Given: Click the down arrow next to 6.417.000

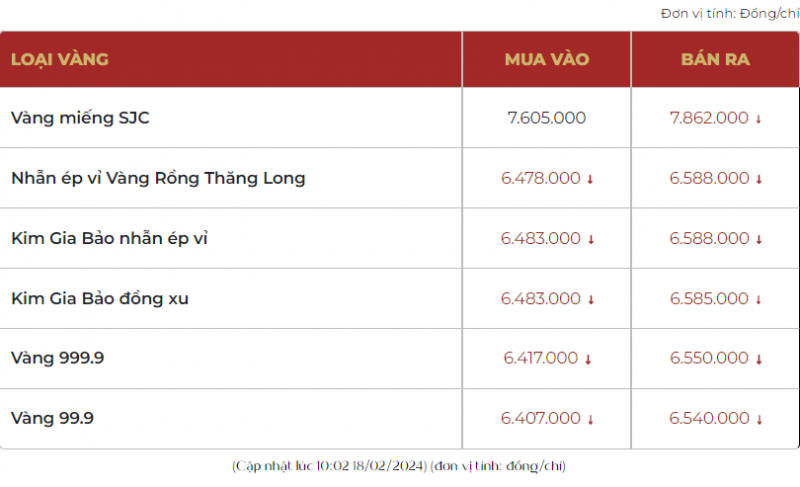Looking at the screenshot, I should point(590,360).
